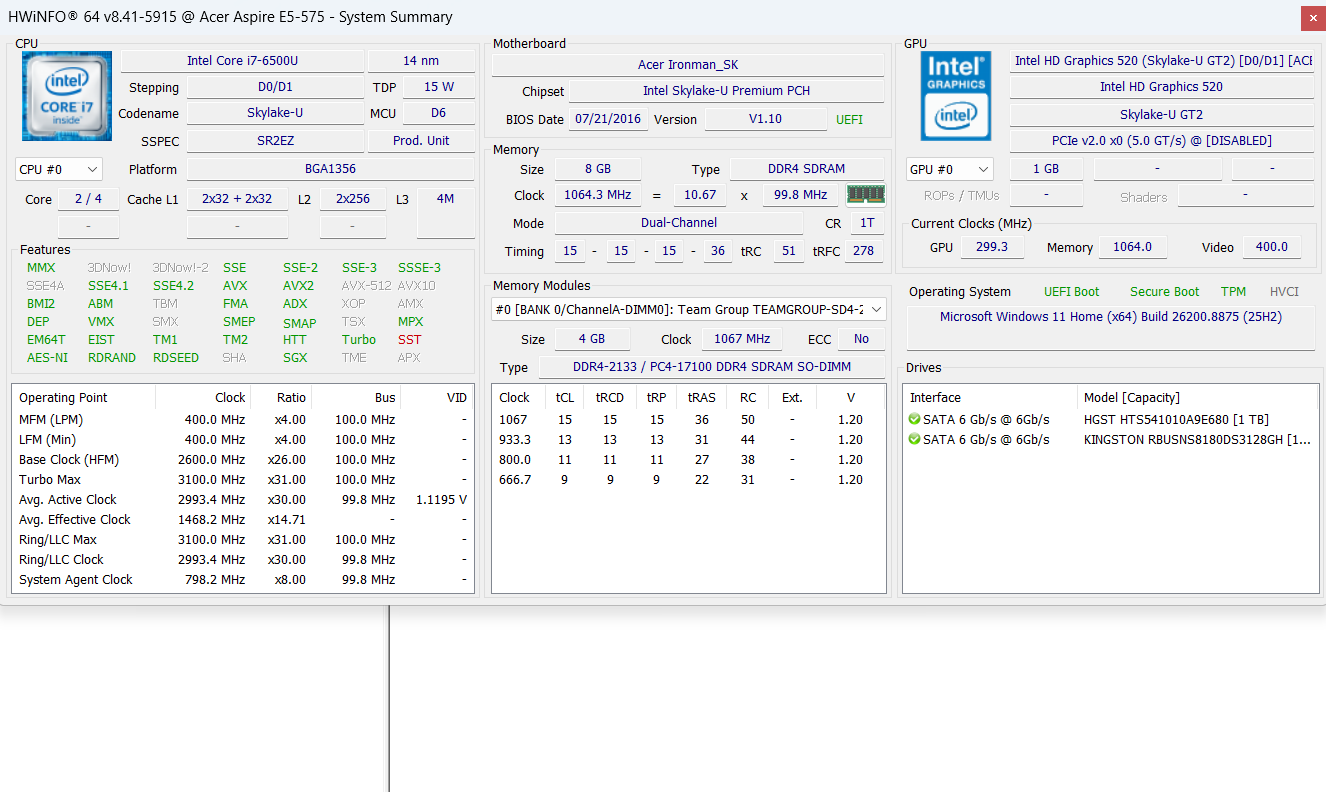Screen dimensions: 1326x792
Task: Click the Intel HD Graphics 520 field
Action: [1162, 87]
